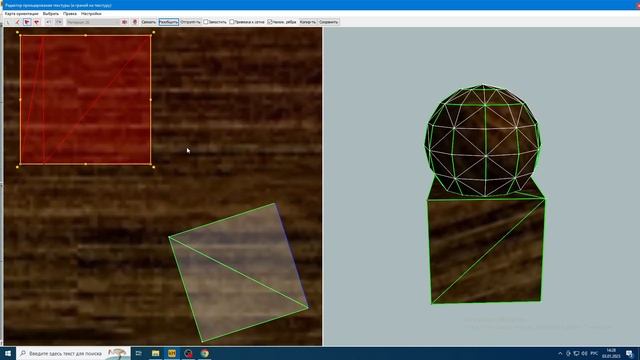Screen dimensions: 640x360
Task: Click the Отстроить button
Action: [190, 22]
